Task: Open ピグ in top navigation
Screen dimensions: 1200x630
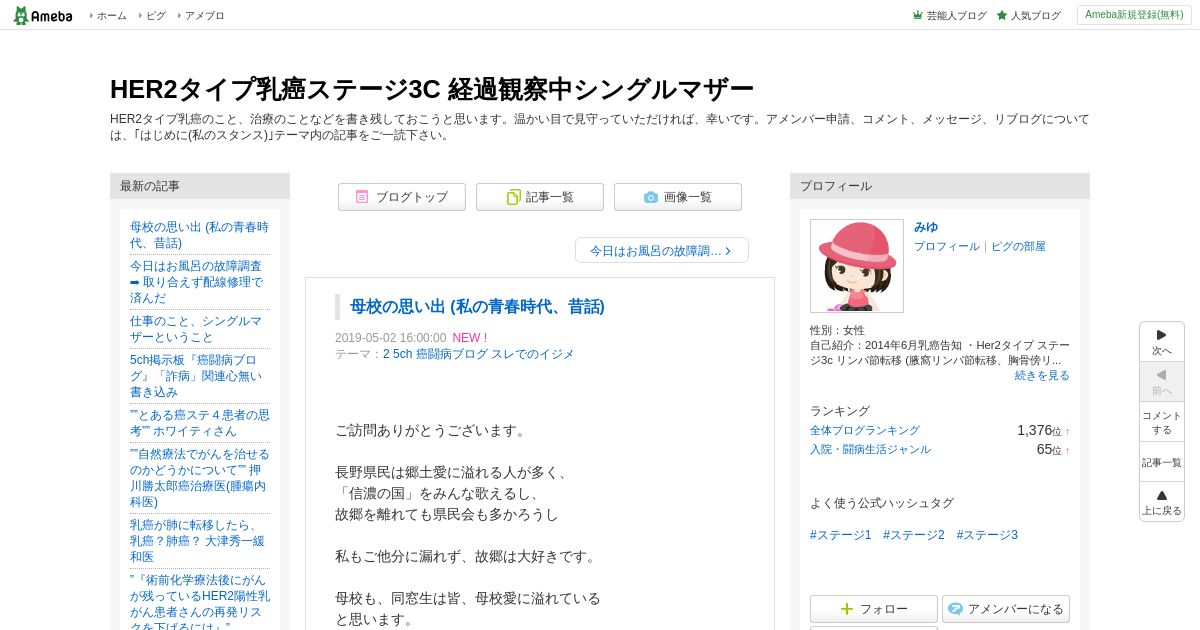Action: 155,16
